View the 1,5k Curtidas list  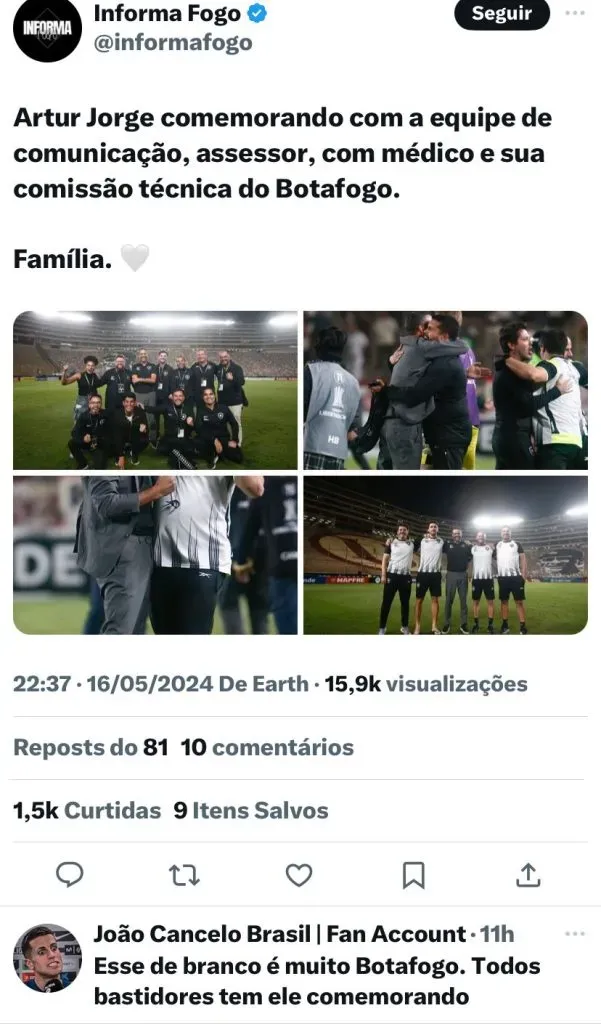pyautogui.click(x=87, y=810)
